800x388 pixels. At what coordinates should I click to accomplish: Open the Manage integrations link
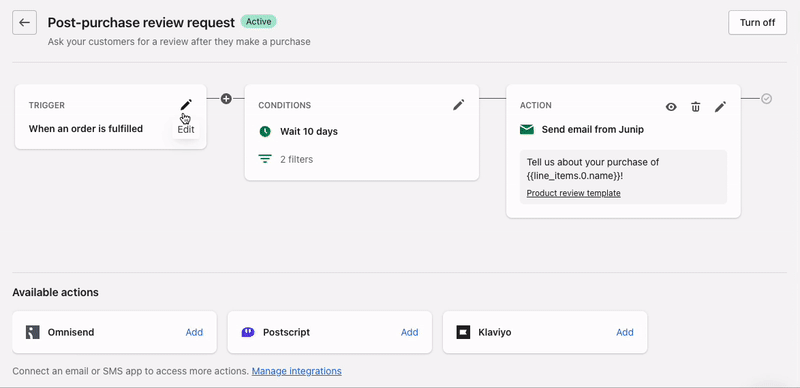tap(297, 371)
